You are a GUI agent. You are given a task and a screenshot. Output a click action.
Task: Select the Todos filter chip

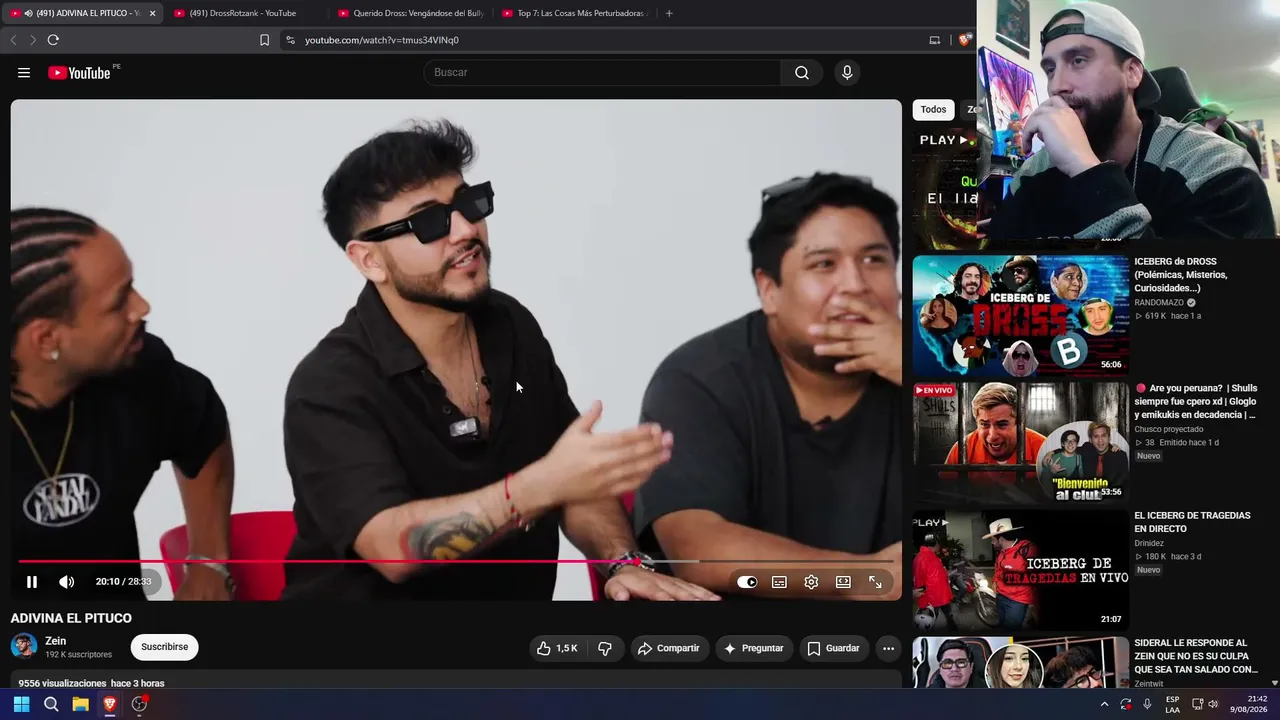(x=933, y=110)
